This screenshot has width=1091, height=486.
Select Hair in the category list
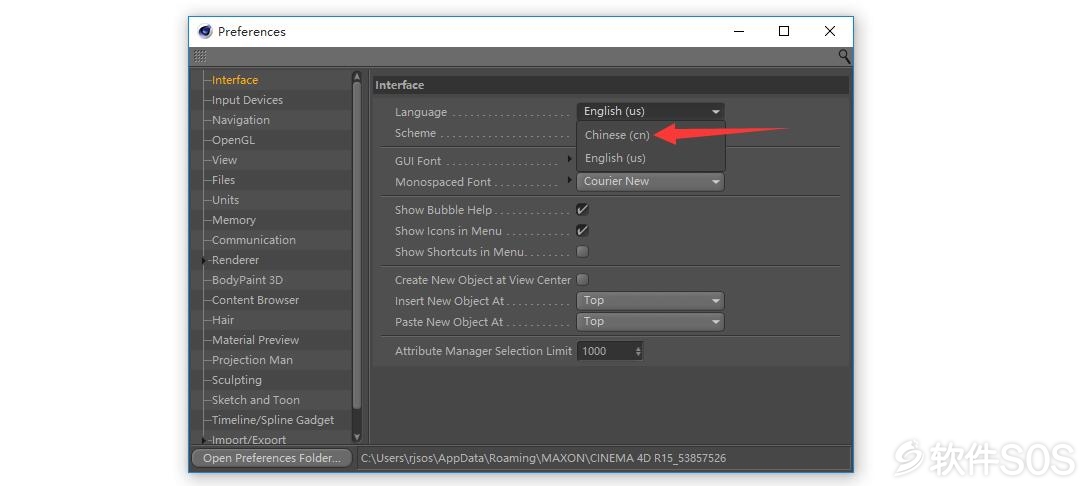point(223,320)
